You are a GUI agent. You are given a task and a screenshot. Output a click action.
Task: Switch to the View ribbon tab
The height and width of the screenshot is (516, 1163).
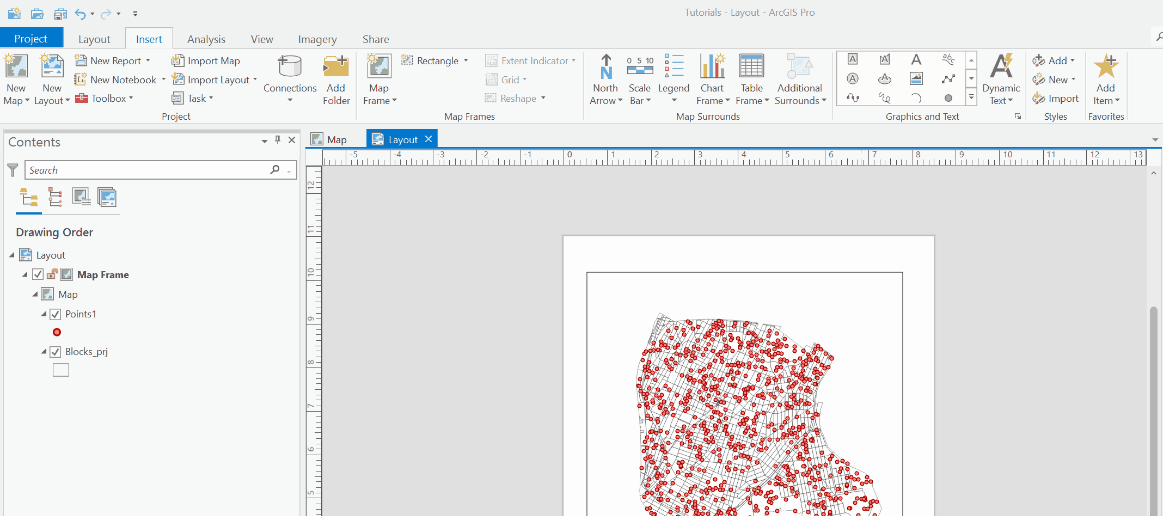(x=262, y=39)
